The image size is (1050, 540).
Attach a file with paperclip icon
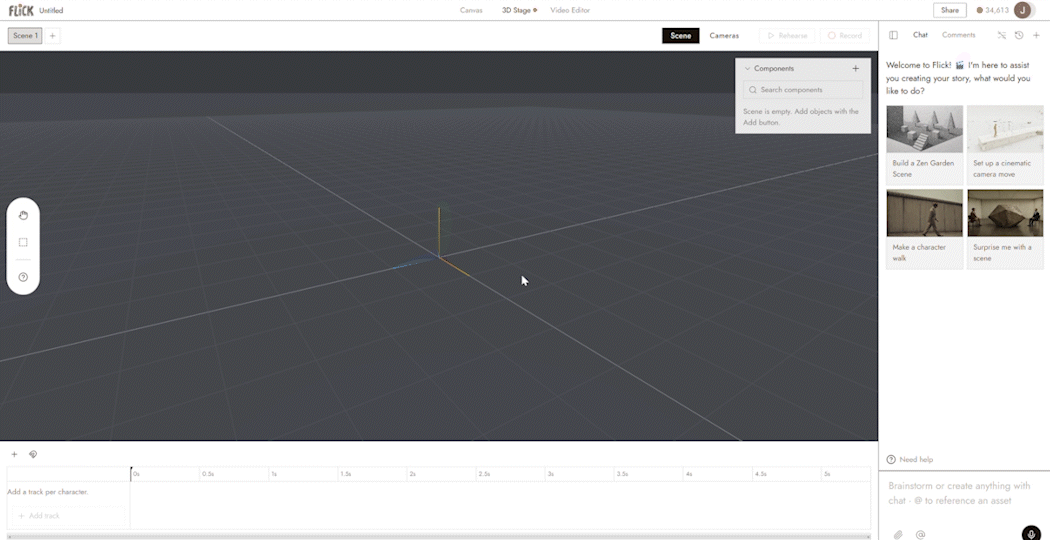898,534
